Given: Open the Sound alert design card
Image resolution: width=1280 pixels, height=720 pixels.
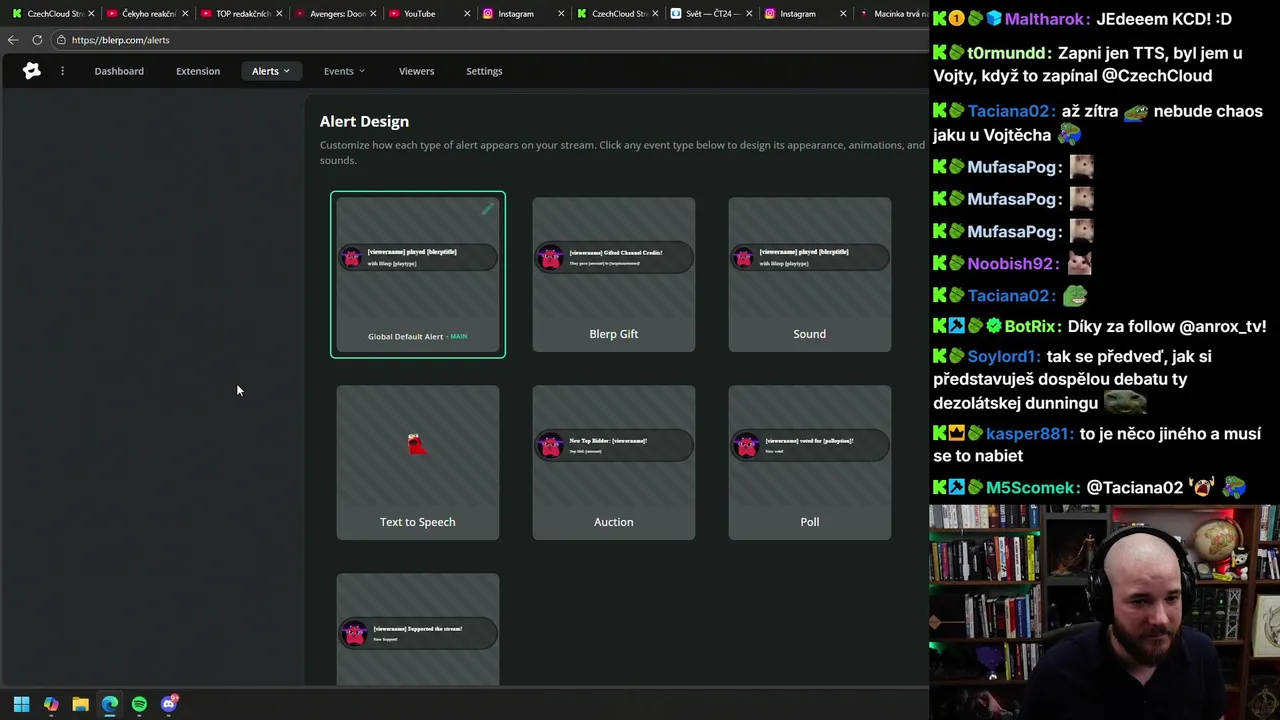Looking at the screenshot, I should (x=810, y=274).
